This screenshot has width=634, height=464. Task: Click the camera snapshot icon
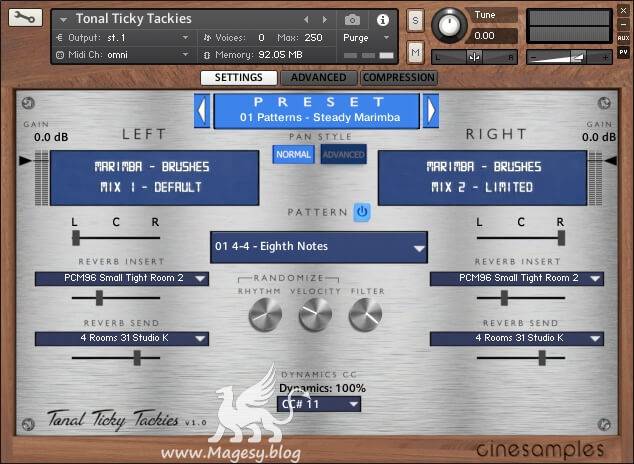352,19
